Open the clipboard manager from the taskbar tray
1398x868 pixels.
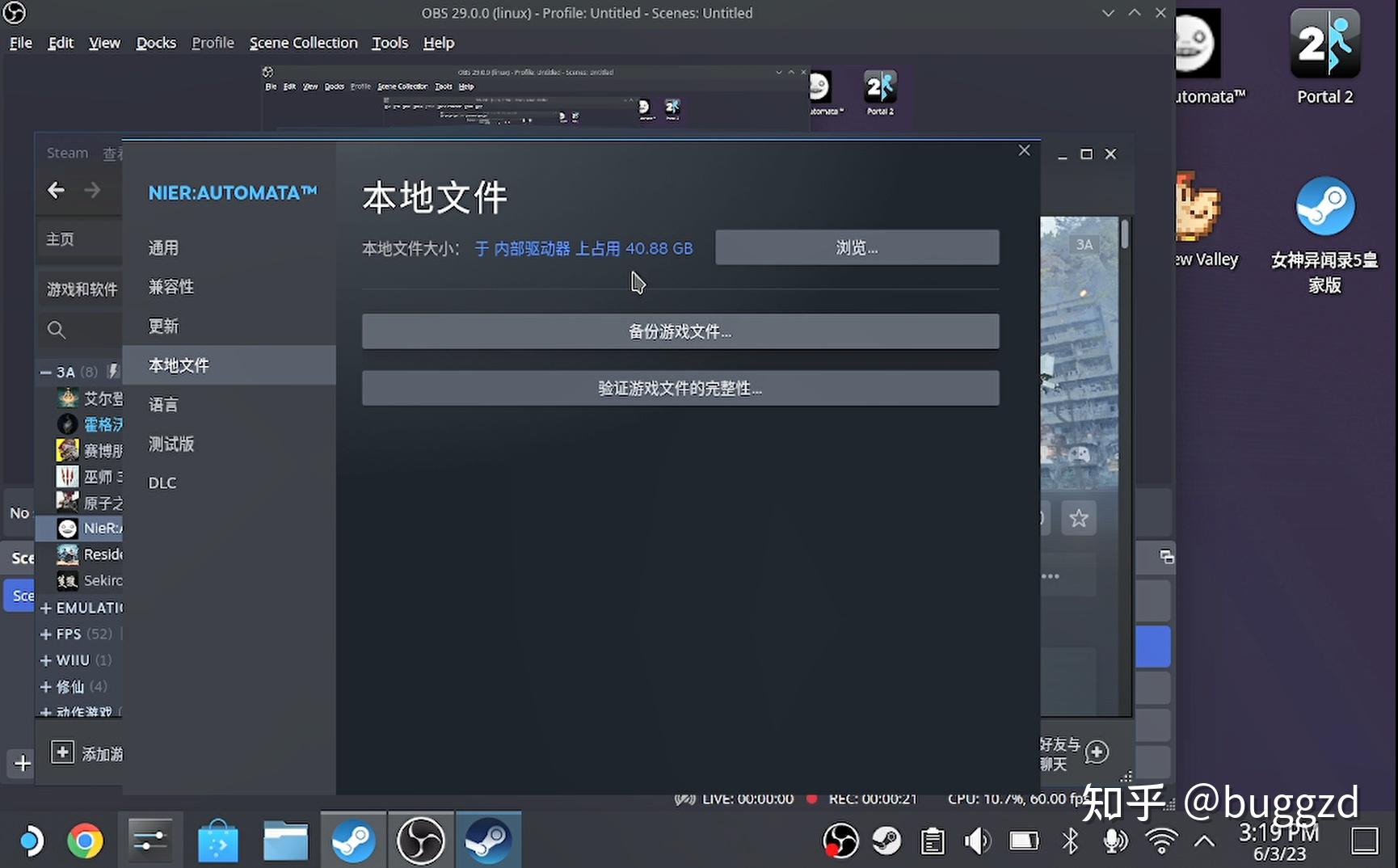tap(931, 841)
